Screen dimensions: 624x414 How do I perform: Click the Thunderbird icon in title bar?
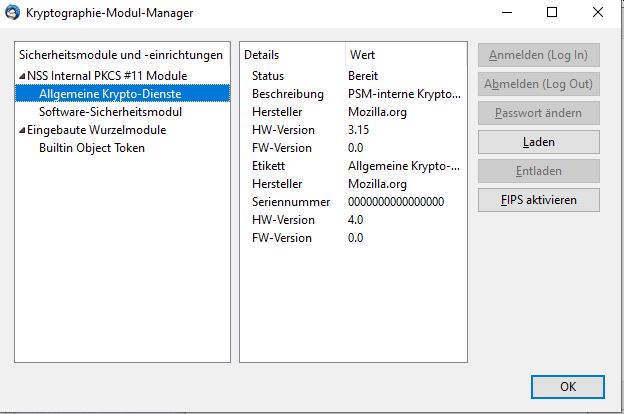12,12
